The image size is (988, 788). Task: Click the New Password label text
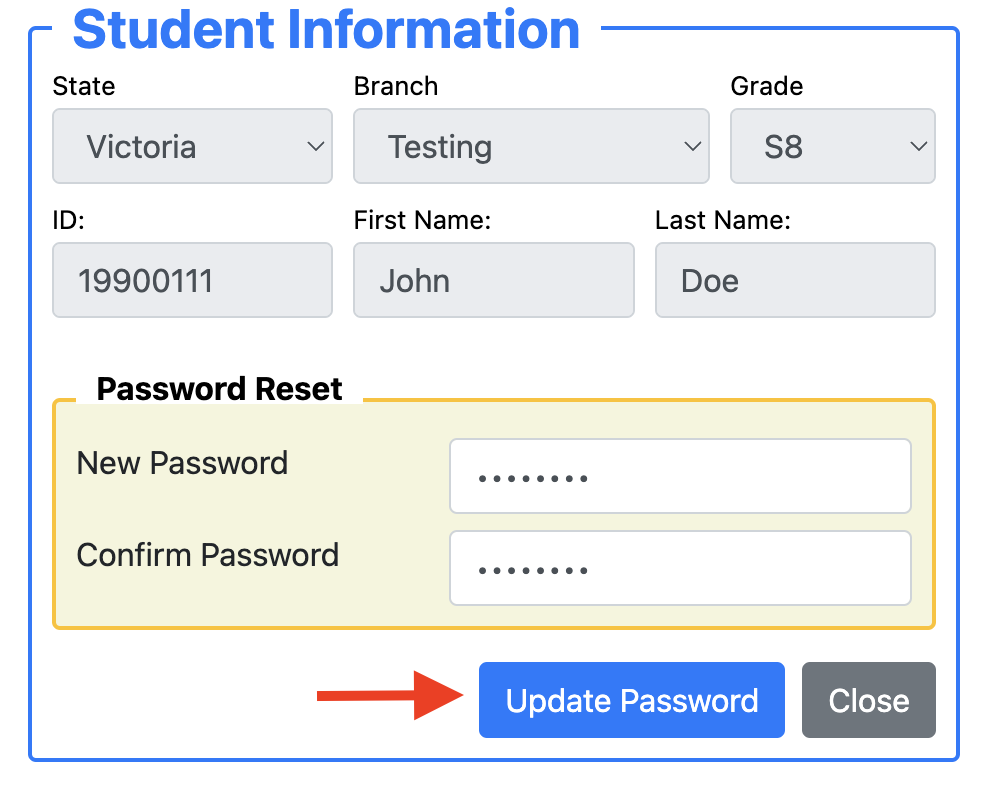182,463
